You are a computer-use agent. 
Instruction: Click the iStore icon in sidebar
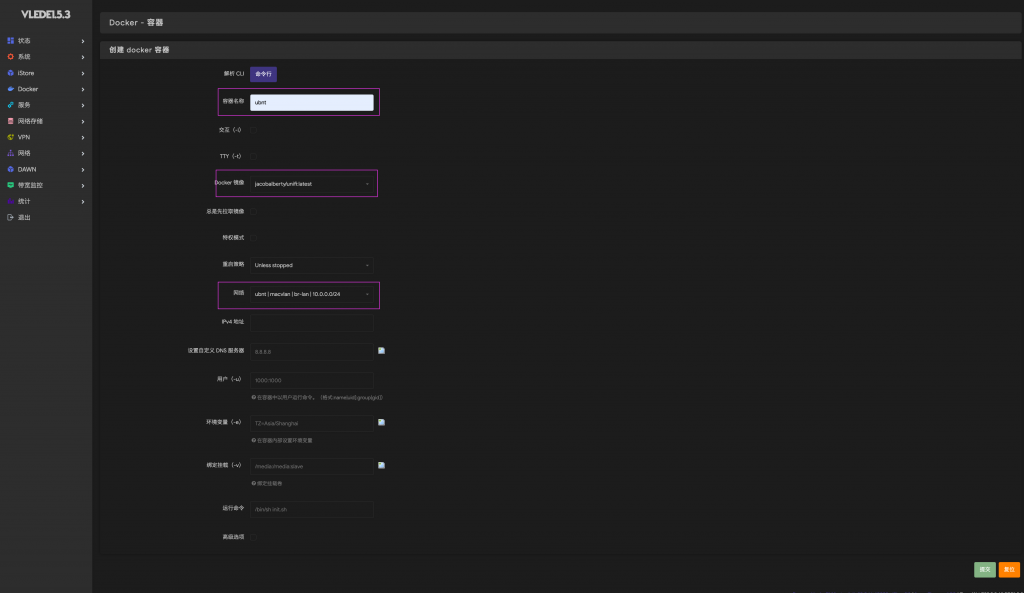10,73
